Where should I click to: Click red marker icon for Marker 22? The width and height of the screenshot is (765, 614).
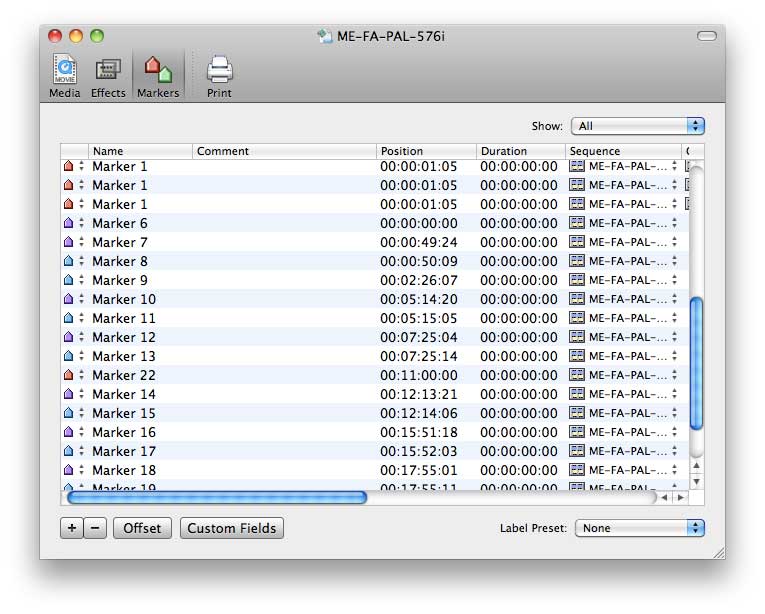click(x=68, y=375)
